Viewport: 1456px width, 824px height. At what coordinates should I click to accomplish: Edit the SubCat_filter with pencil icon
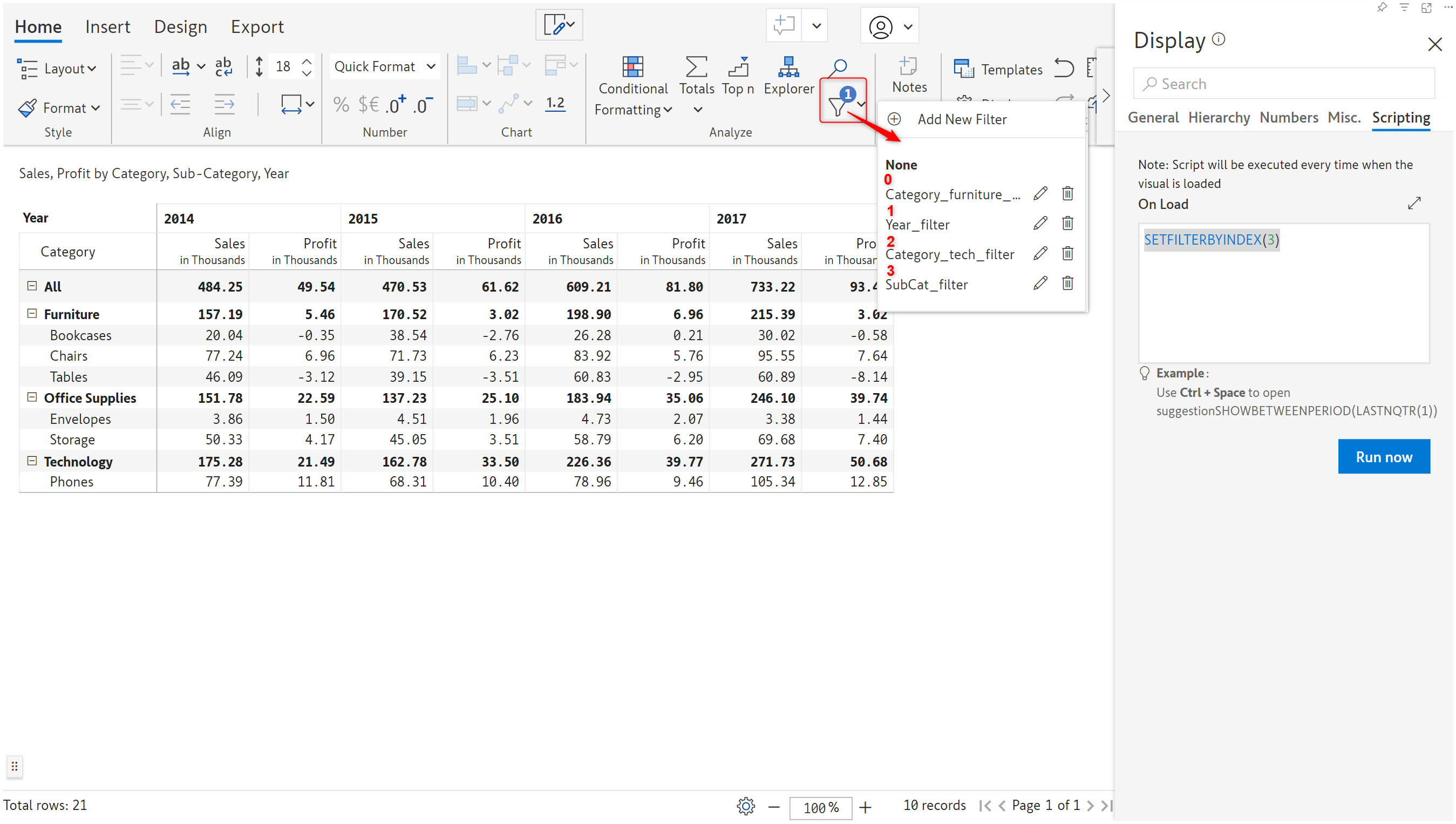(1039, 283)
